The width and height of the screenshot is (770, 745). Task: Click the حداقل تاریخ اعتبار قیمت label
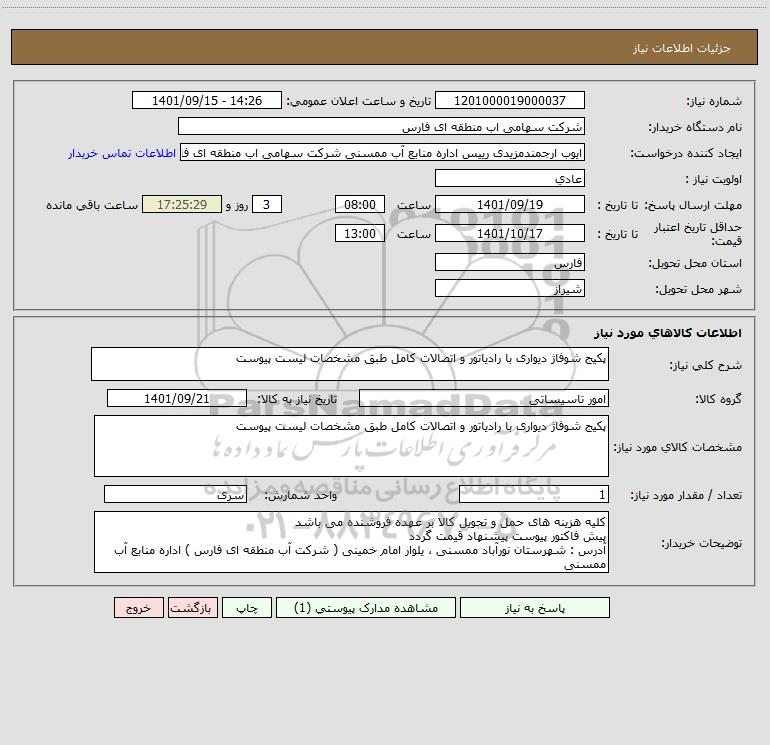[698, 234]
